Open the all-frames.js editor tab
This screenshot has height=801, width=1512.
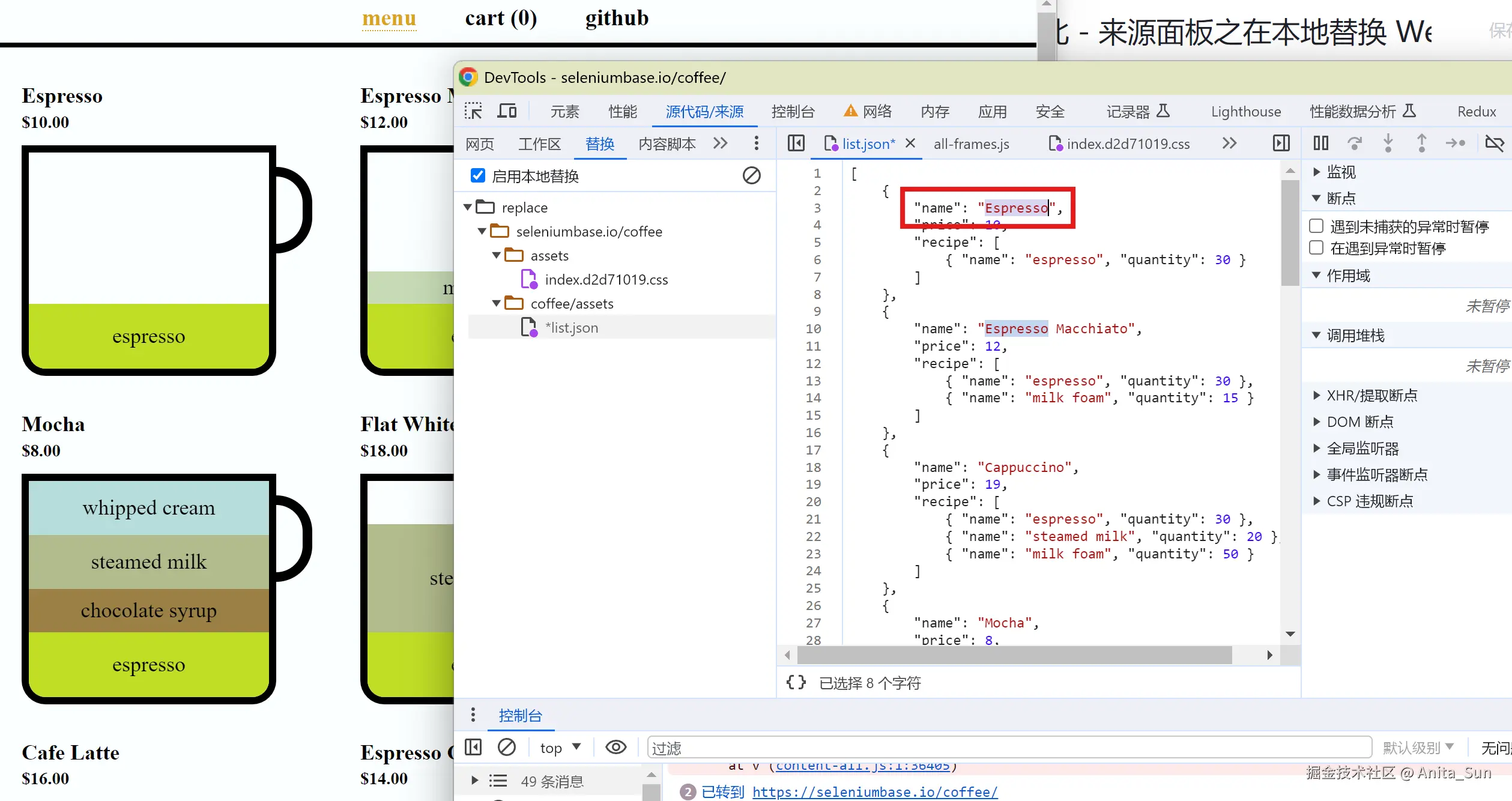point(971,144)
